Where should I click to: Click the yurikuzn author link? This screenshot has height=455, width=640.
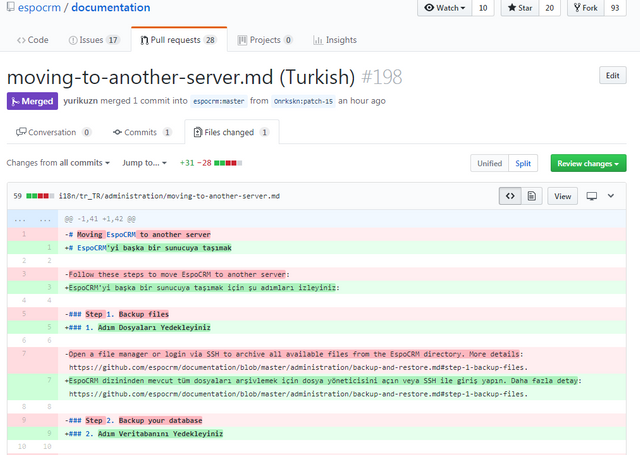[x=80, y=101]
